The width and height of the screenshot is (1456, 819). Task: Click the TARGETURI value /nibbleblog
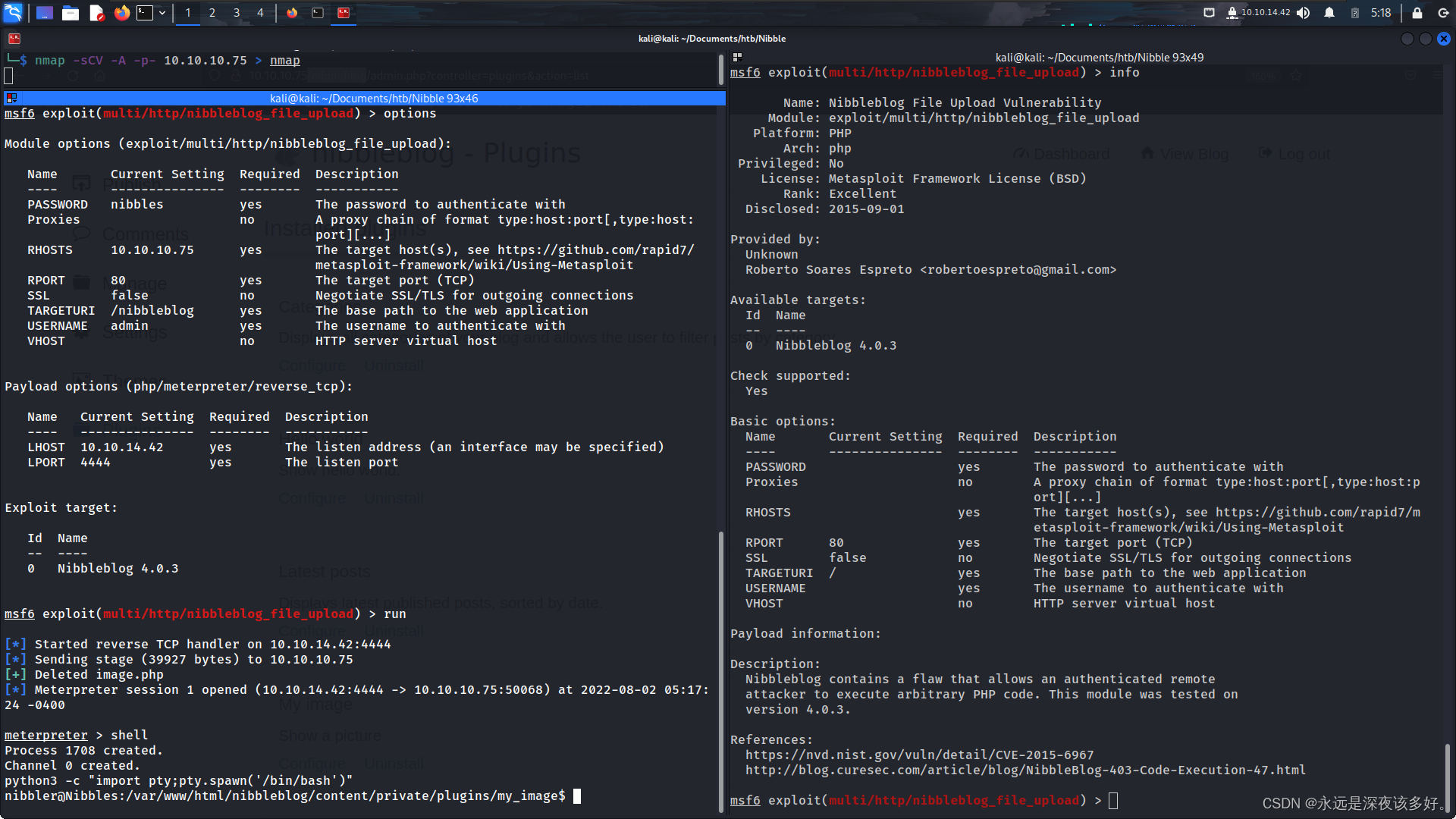pos(152,311)
